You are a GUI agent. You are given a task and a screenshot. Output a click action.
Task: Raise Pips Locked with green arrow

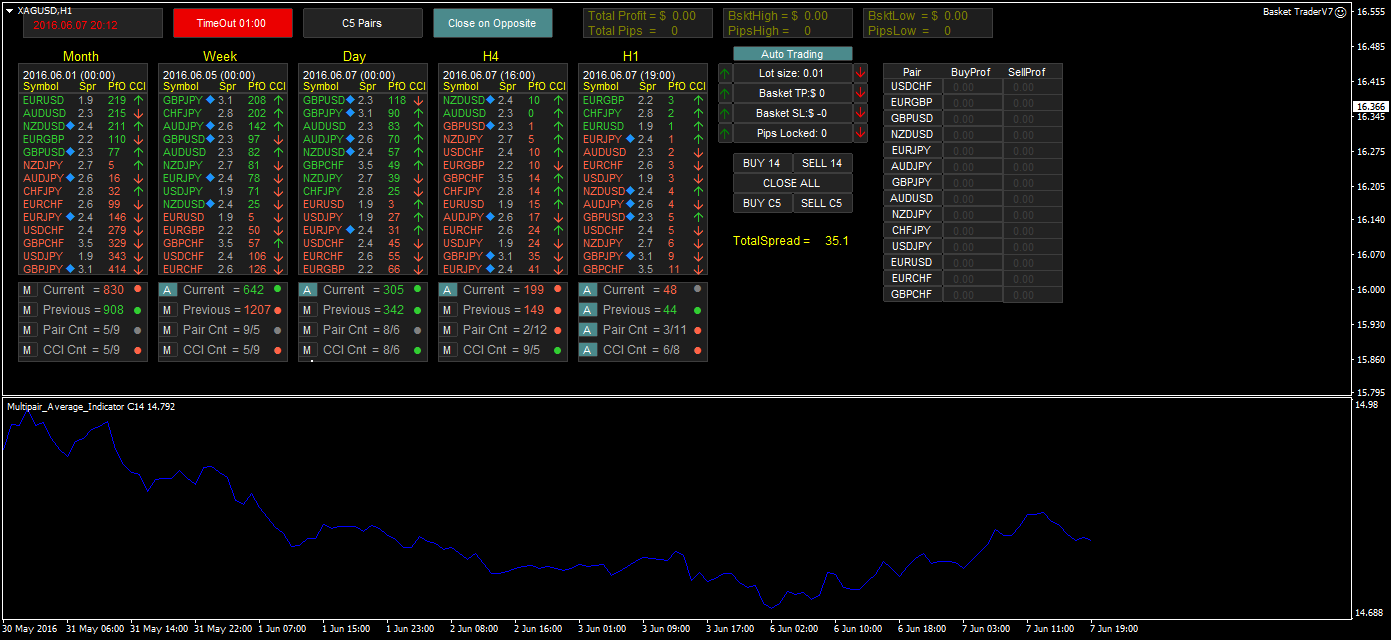[725, 133]
